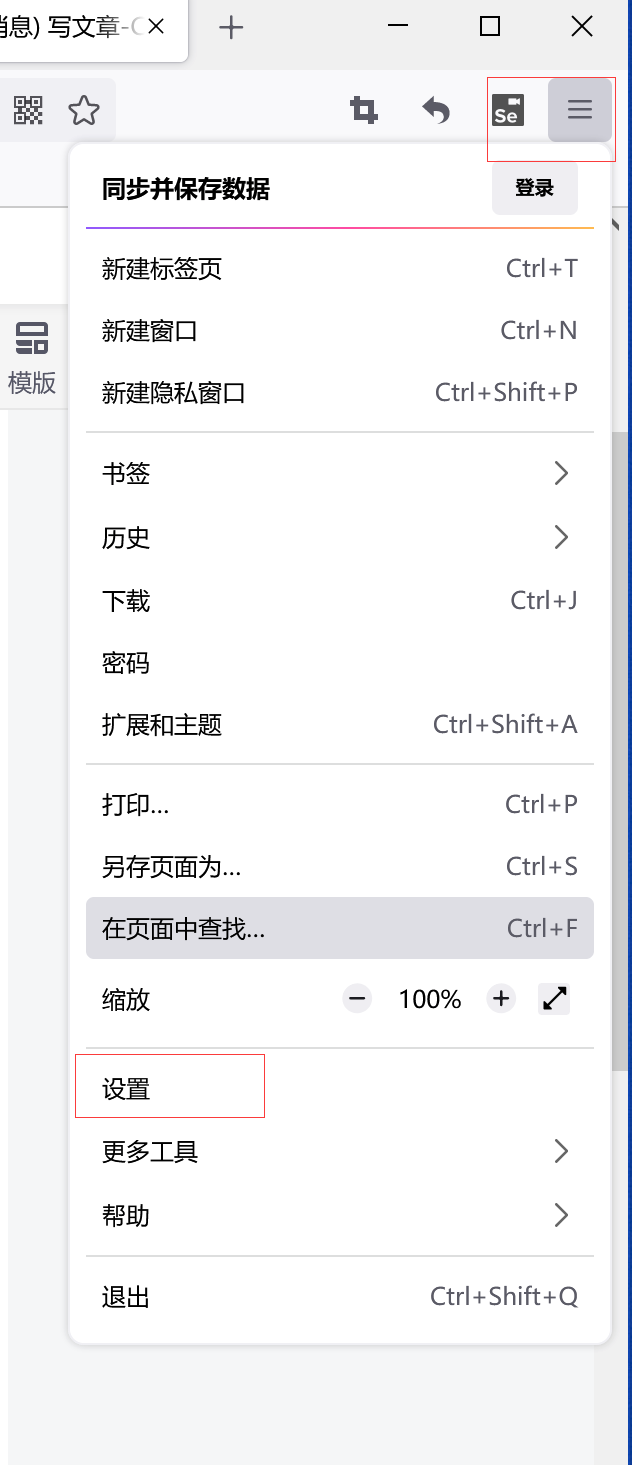Click the undo arrow toolbar icon
This screenshot has height=1465, width=632.
(436, 110)
